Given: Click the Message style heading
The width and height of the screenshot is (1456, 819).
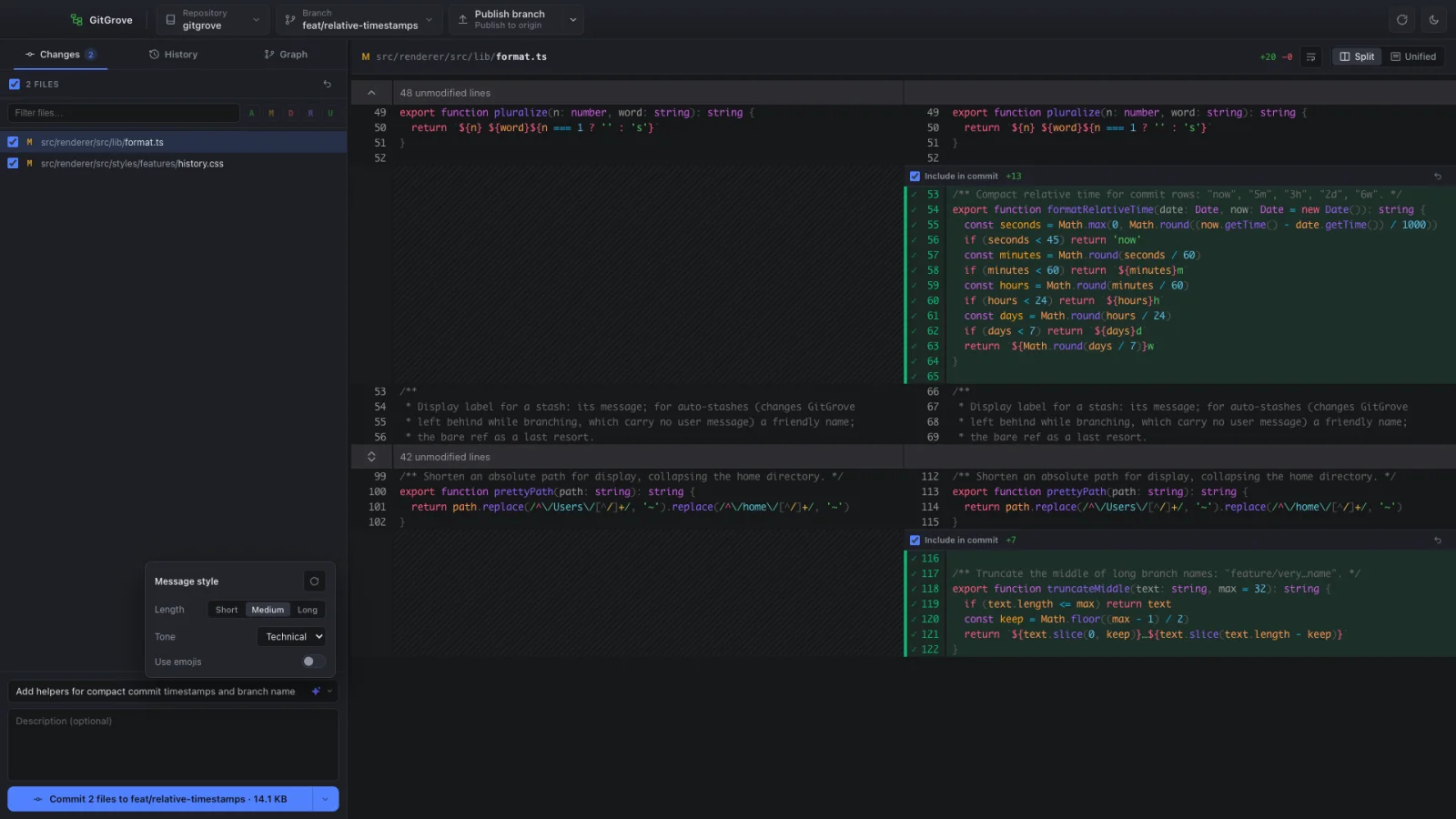Looking at the screenshot, I should coord(187,581).
